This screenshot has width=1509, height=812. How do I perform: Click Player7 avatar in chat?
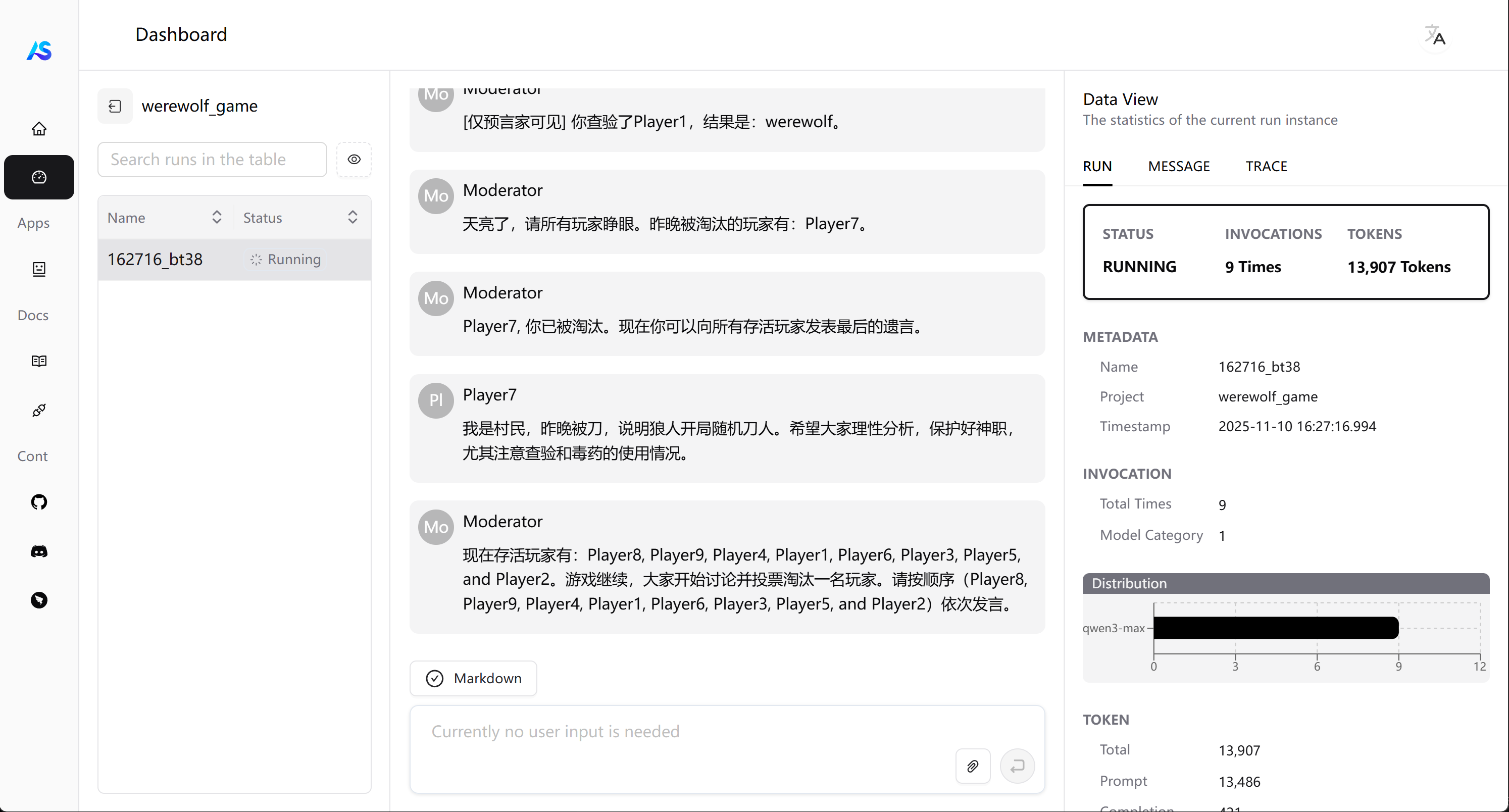436,400
